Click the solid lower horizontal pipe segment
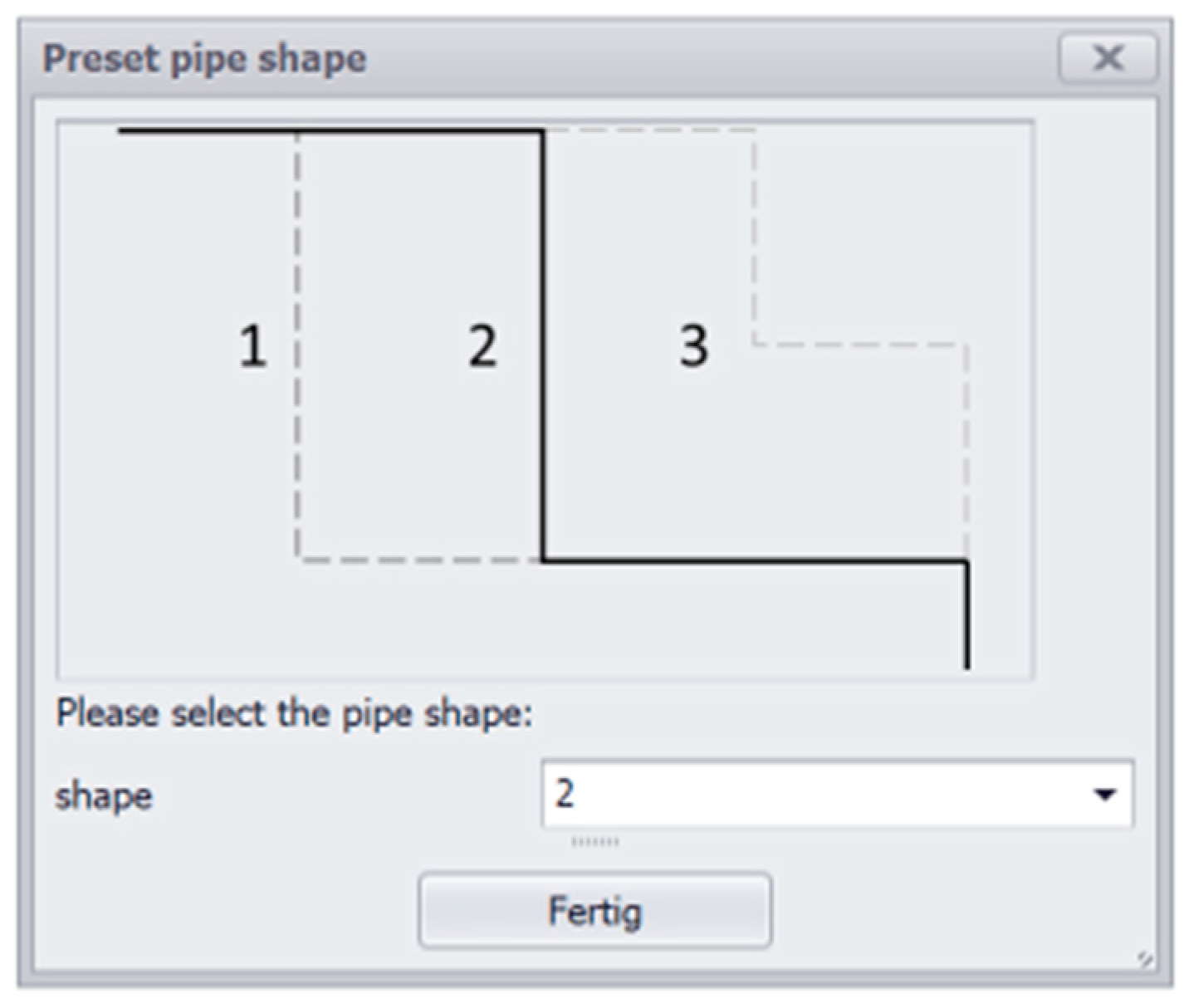Image resolution: width=1184 pixels, height=1008 pixels. (756, 562)
